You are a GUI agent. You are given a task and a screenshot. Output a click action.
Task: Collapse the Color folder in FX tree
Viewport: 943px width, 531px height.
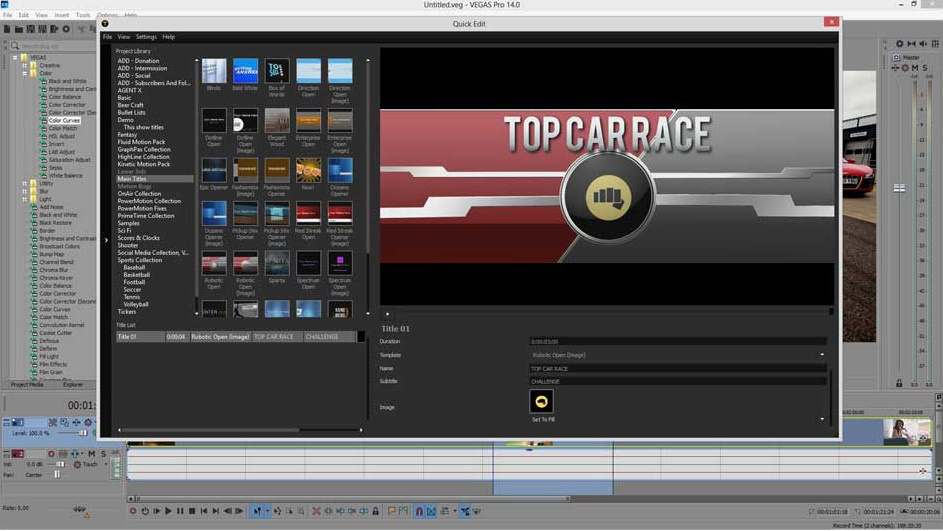(x=25, y=73)
